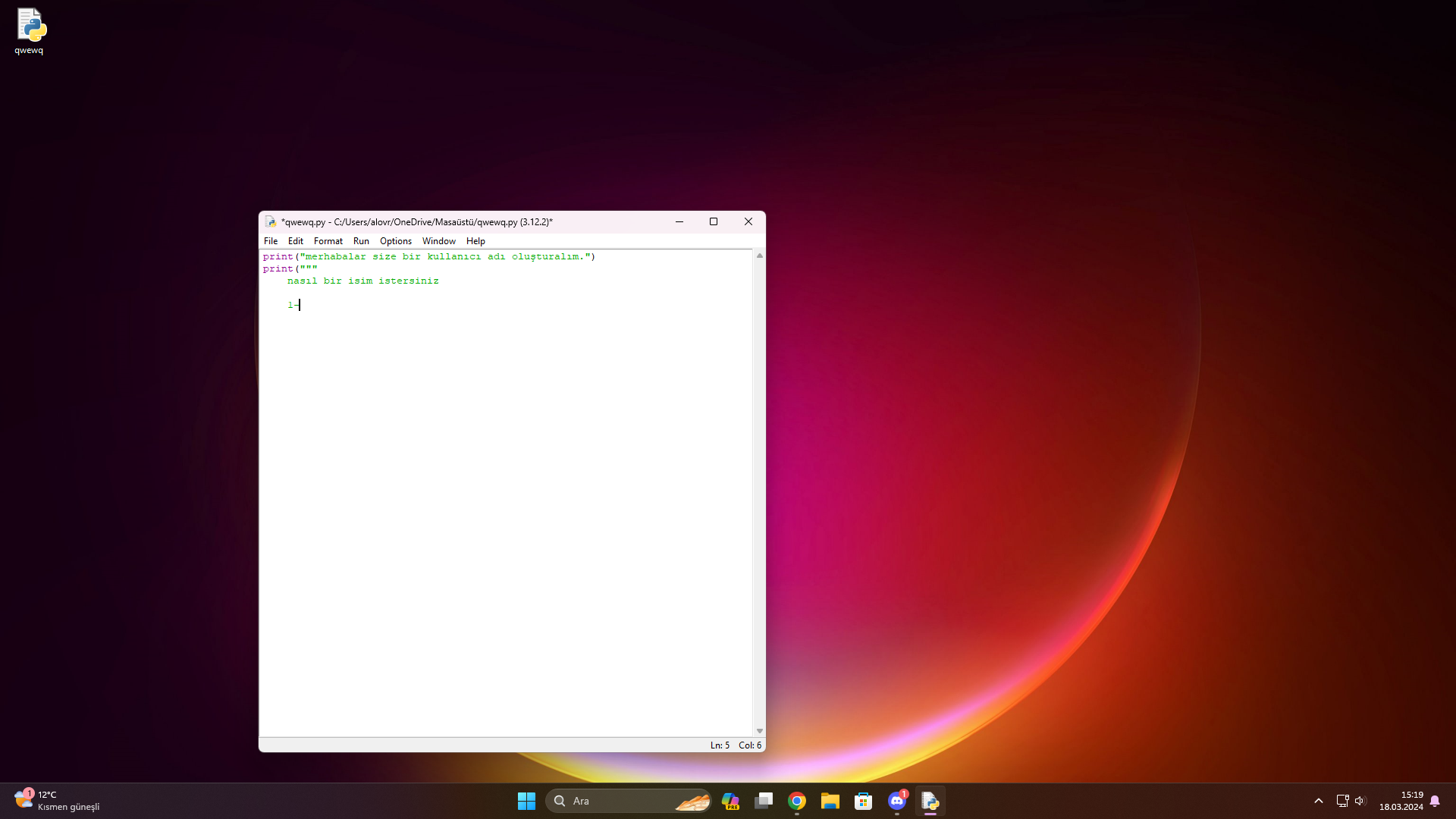Open the weather widget showing 12°C
Viewport: 1456px width, 819px height.
(57, 801)
